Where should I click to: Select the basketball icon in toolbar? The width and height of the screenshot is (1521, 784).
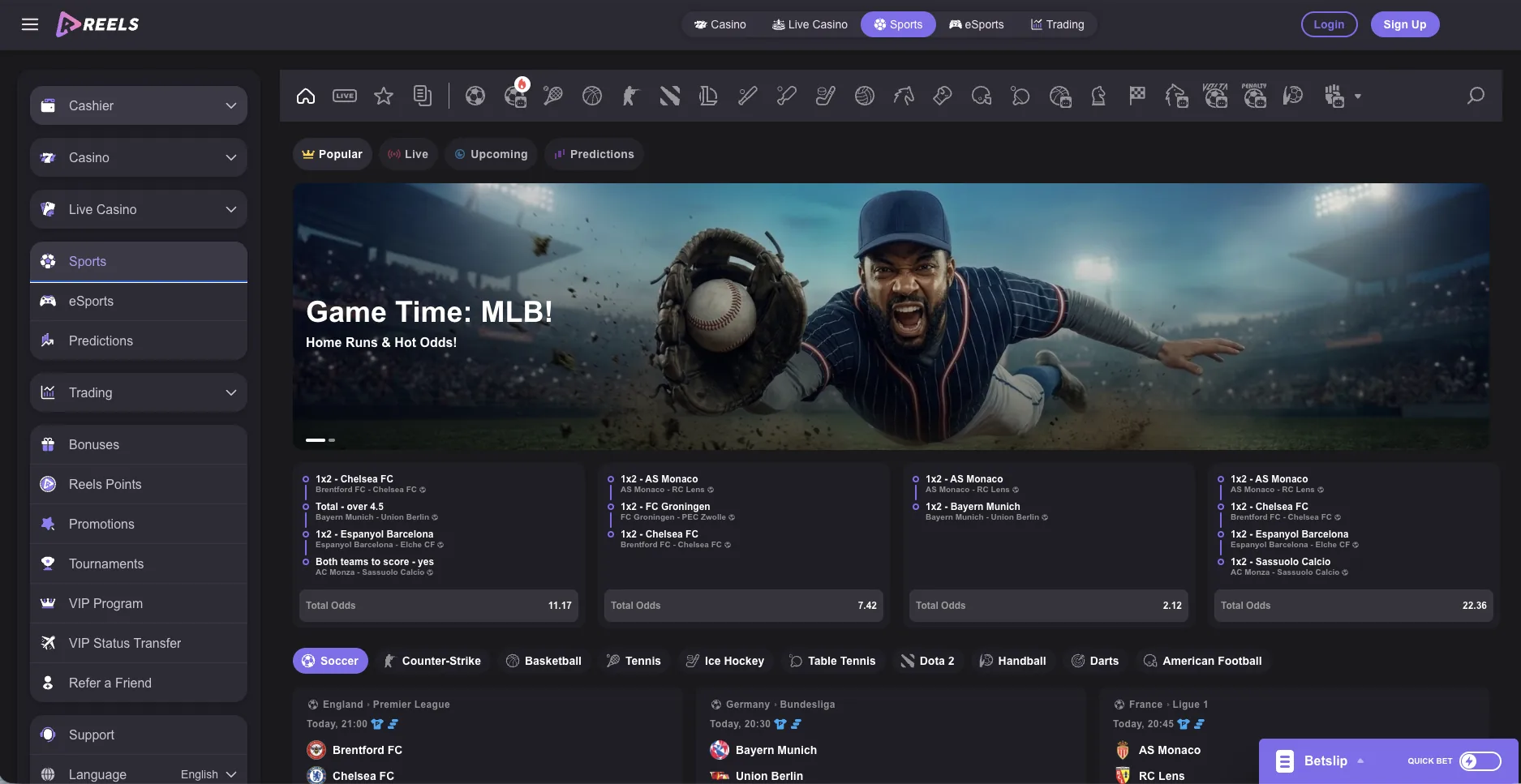click(x=592, y=96)
